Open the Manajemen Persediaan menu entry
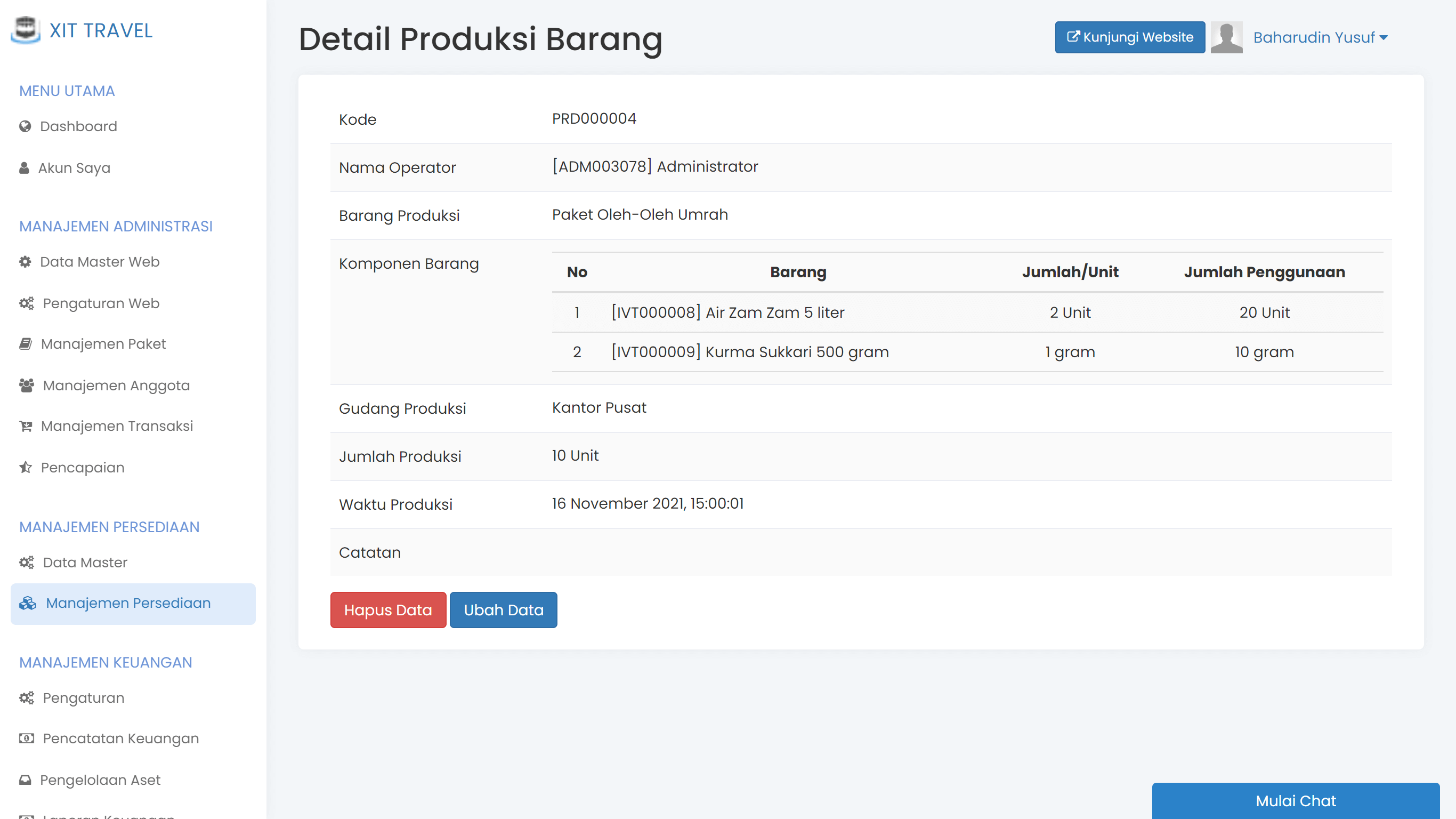The width and height of the screenshot is (1456, 819). click(x=128, y=604)
